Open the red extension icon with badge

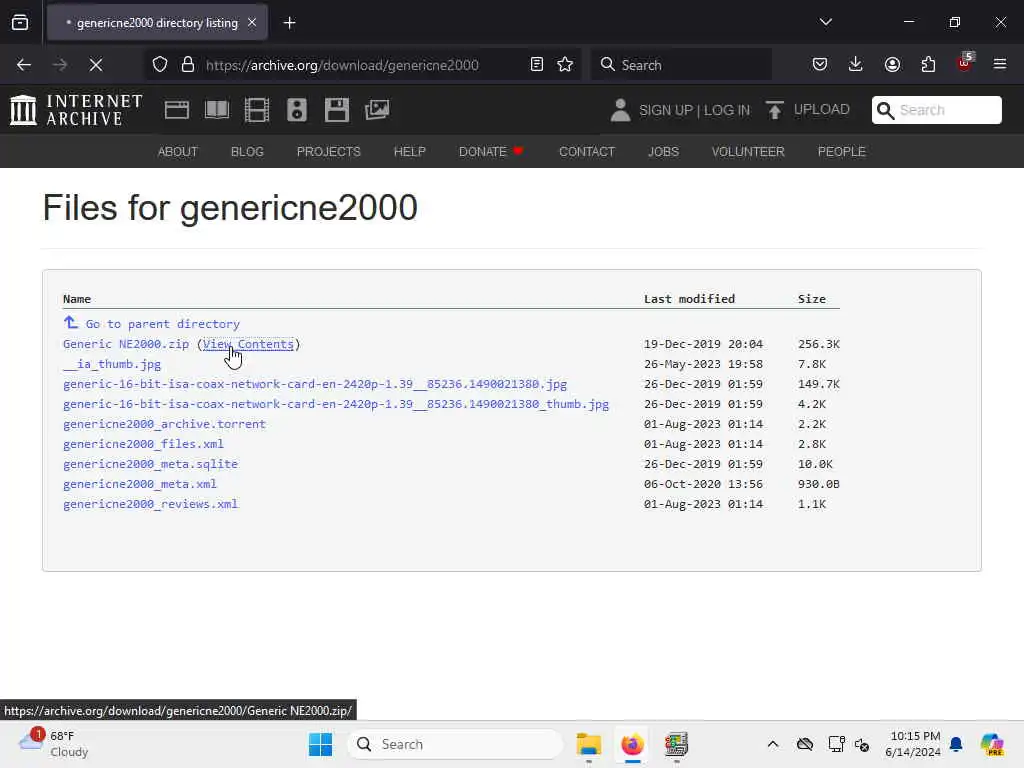click(x=965, y=63)
